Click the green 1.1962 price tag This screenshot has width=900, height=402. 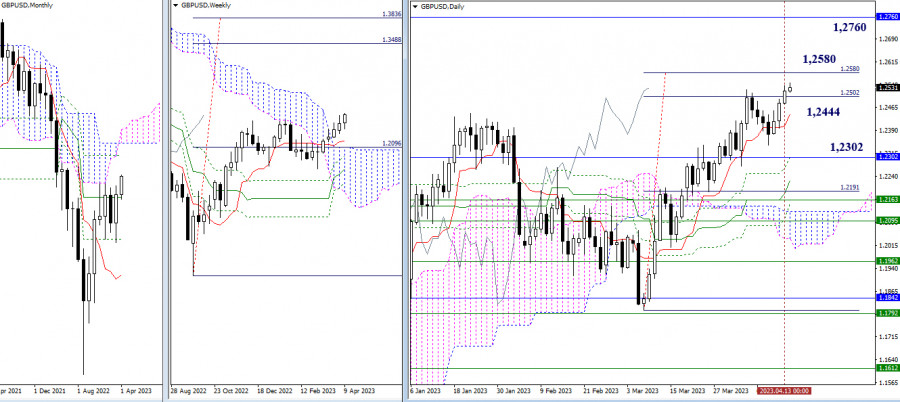(888, 261)
